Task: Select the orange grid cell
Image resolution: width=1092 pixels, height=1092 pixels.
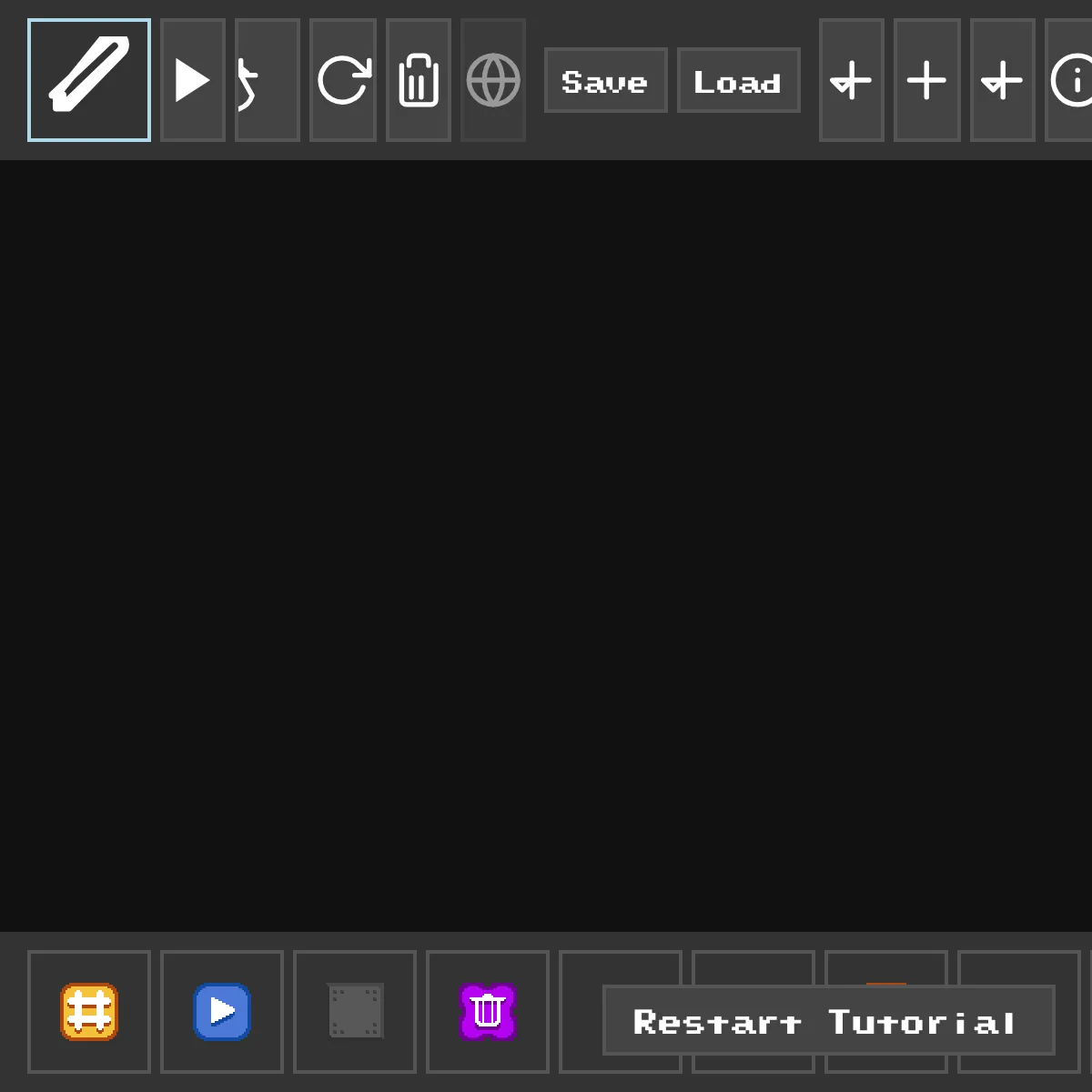Action: tap(89, 1012)
